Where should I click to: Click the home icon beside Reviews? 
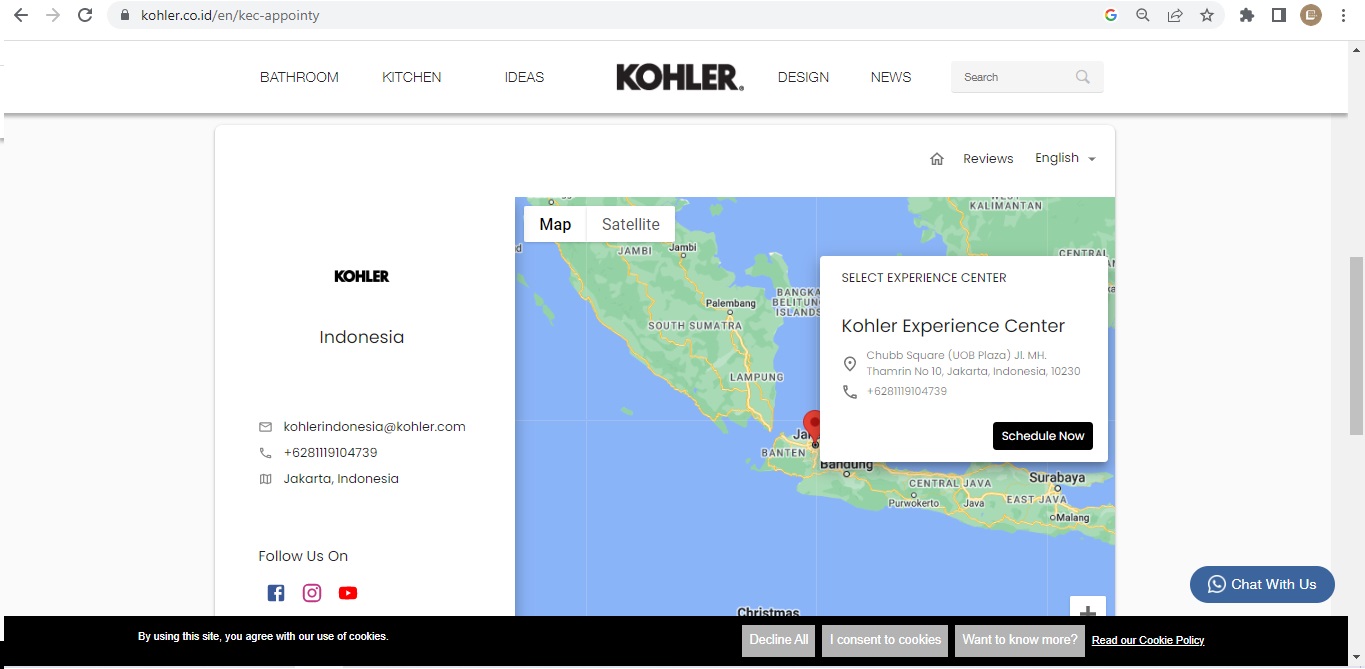point(937,159)
